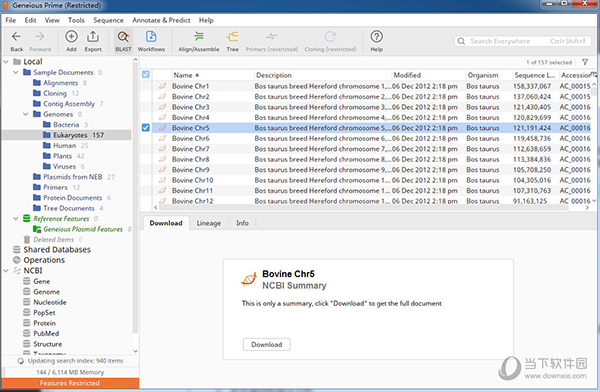This screenshot has height=392, width=600.
Task: Open the Human genomes folder
Action: tap(65, 145)
